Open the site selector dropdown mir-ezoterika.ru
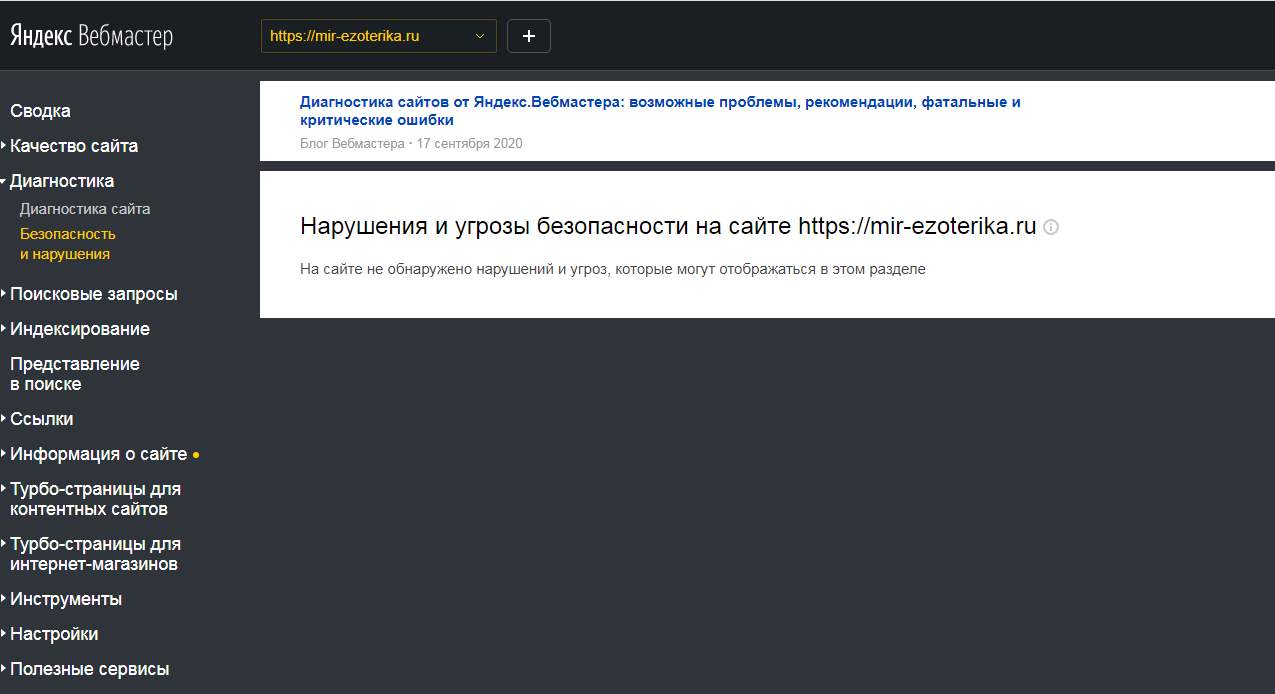 pyautogui.click(x=379, y=36)
